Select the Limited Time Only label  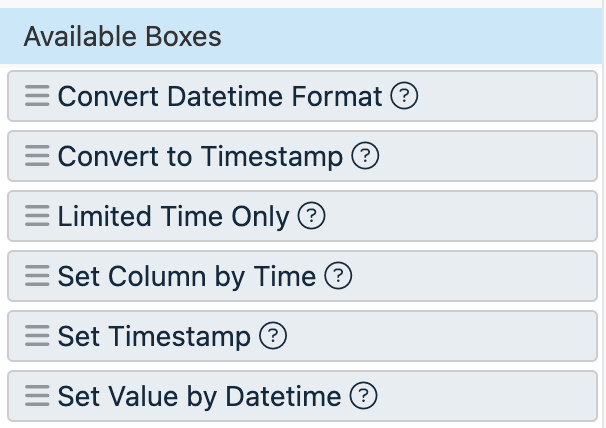click(174, 217)
